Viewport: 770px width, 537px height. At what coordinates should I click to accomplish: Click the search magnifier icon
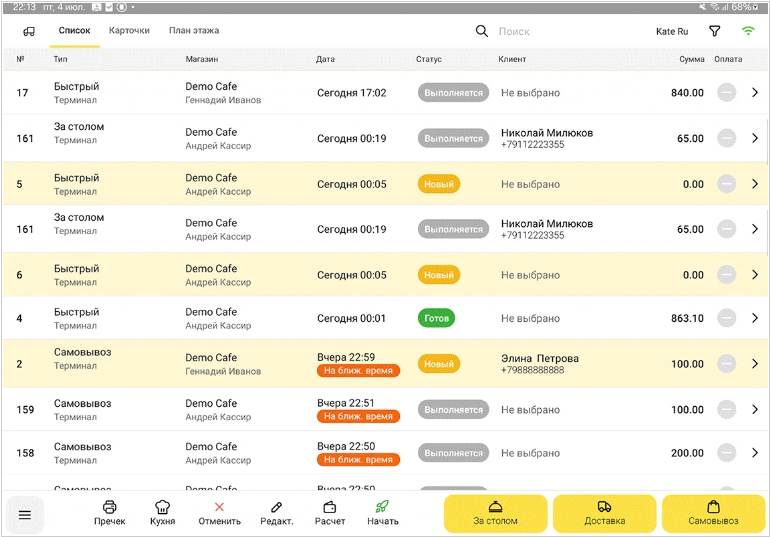482,31
